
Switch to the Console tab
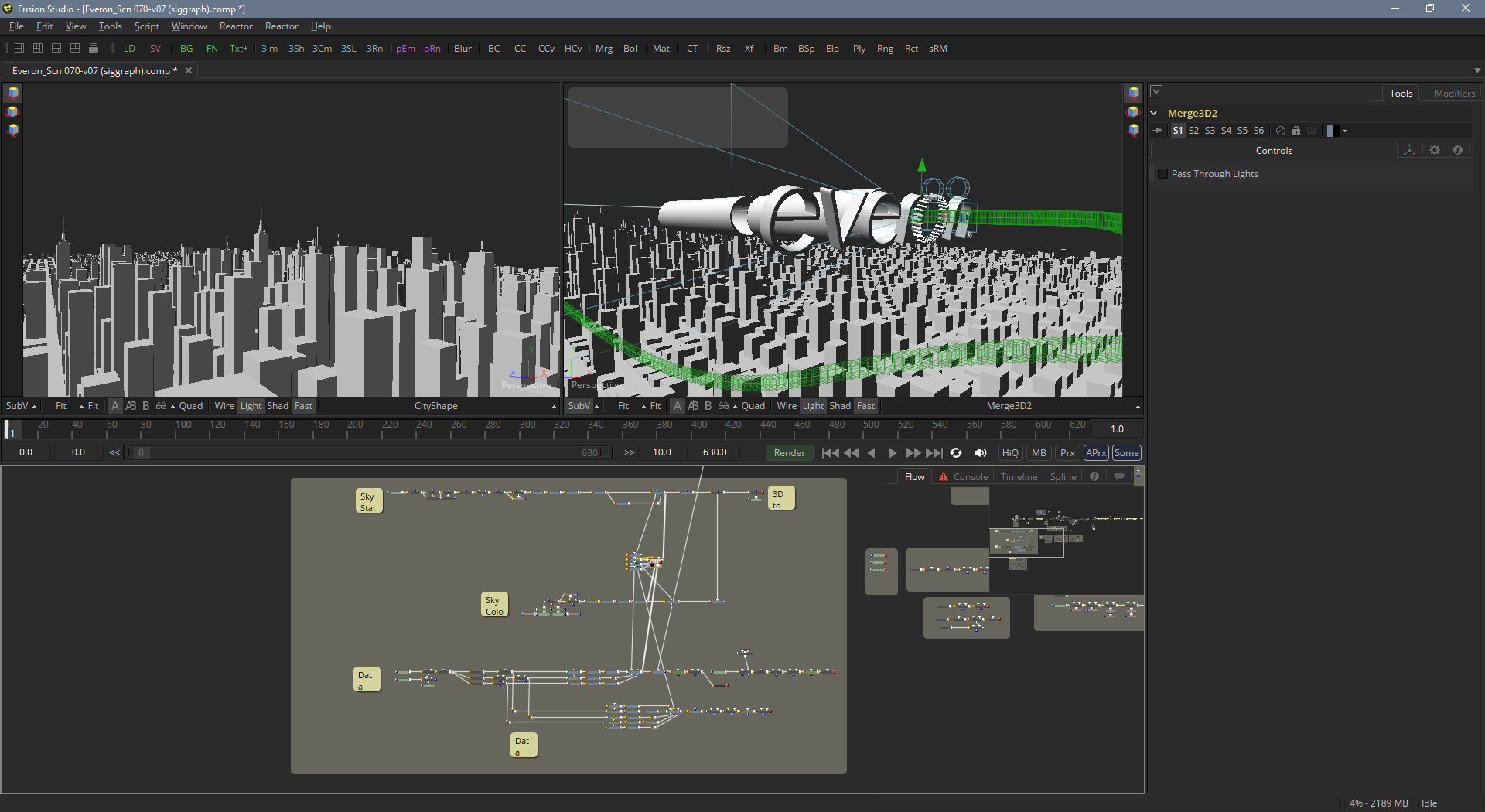tap(970, 477)
